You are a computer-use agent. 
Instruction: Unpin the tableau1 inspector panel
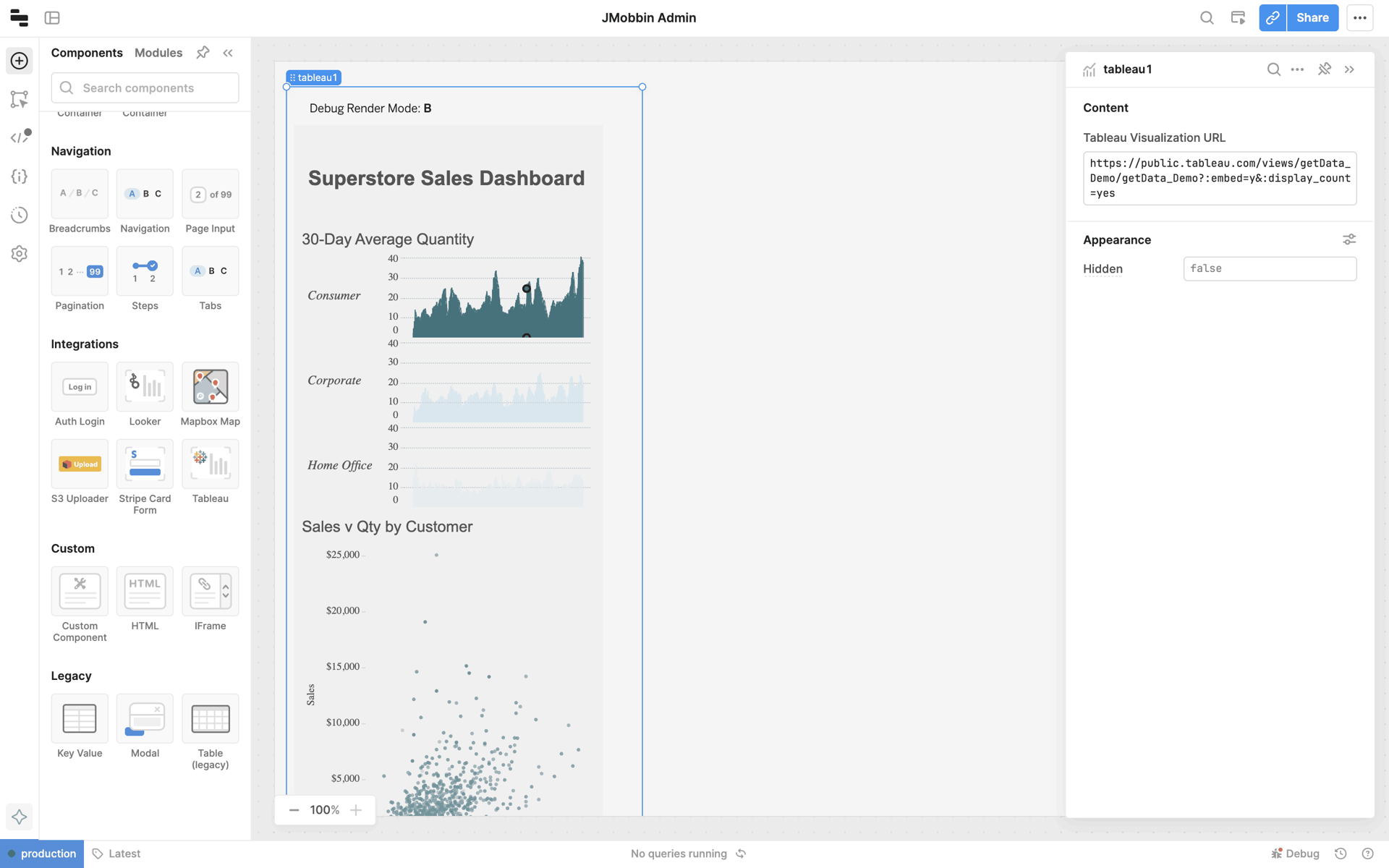point(1325,69)
